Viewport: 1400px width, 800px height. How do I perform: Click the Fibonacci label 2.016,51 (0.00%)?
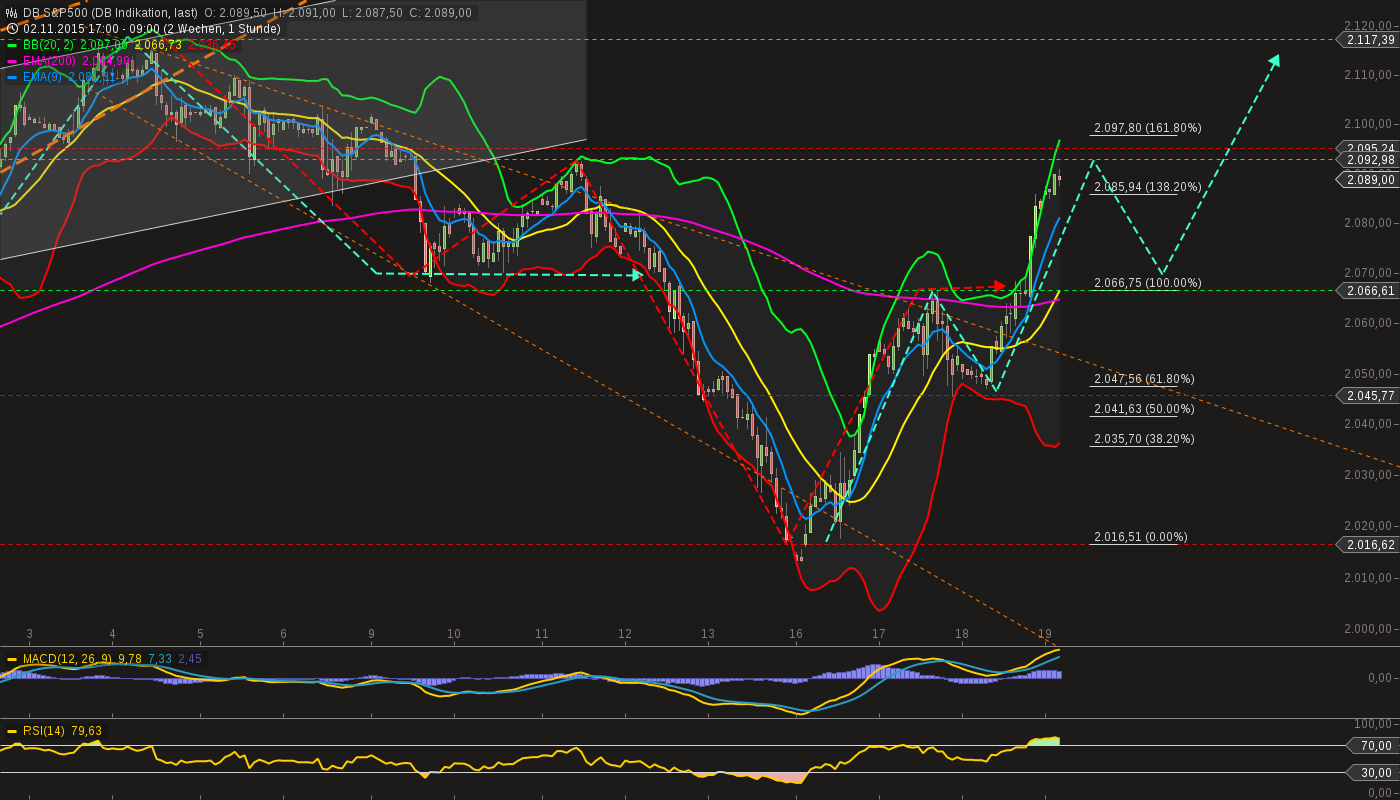coord(1141,537)
